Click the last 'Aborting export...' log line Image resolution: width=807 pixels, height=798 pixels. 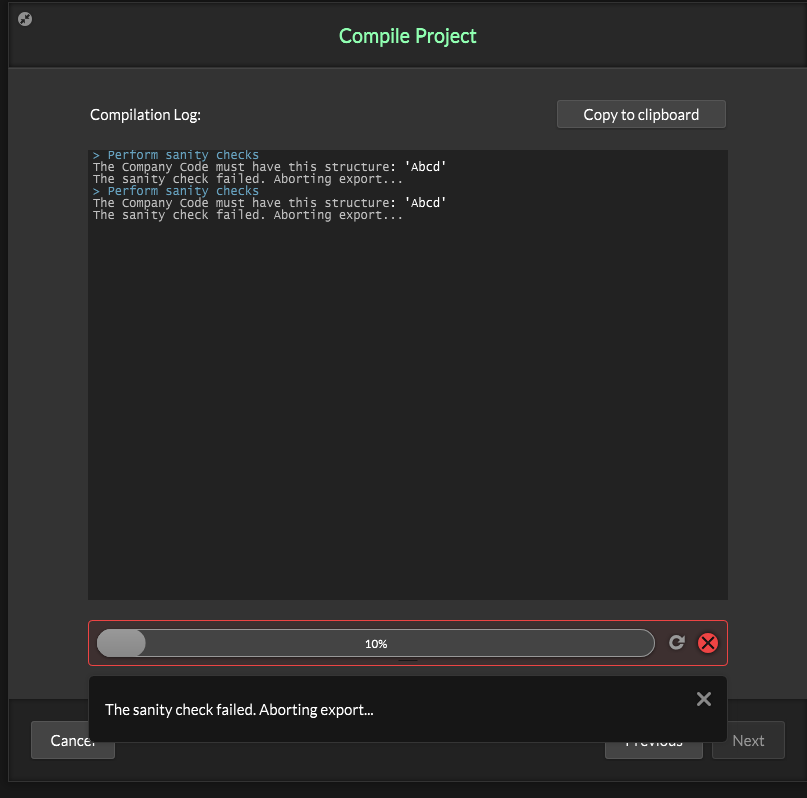[248, 215]
